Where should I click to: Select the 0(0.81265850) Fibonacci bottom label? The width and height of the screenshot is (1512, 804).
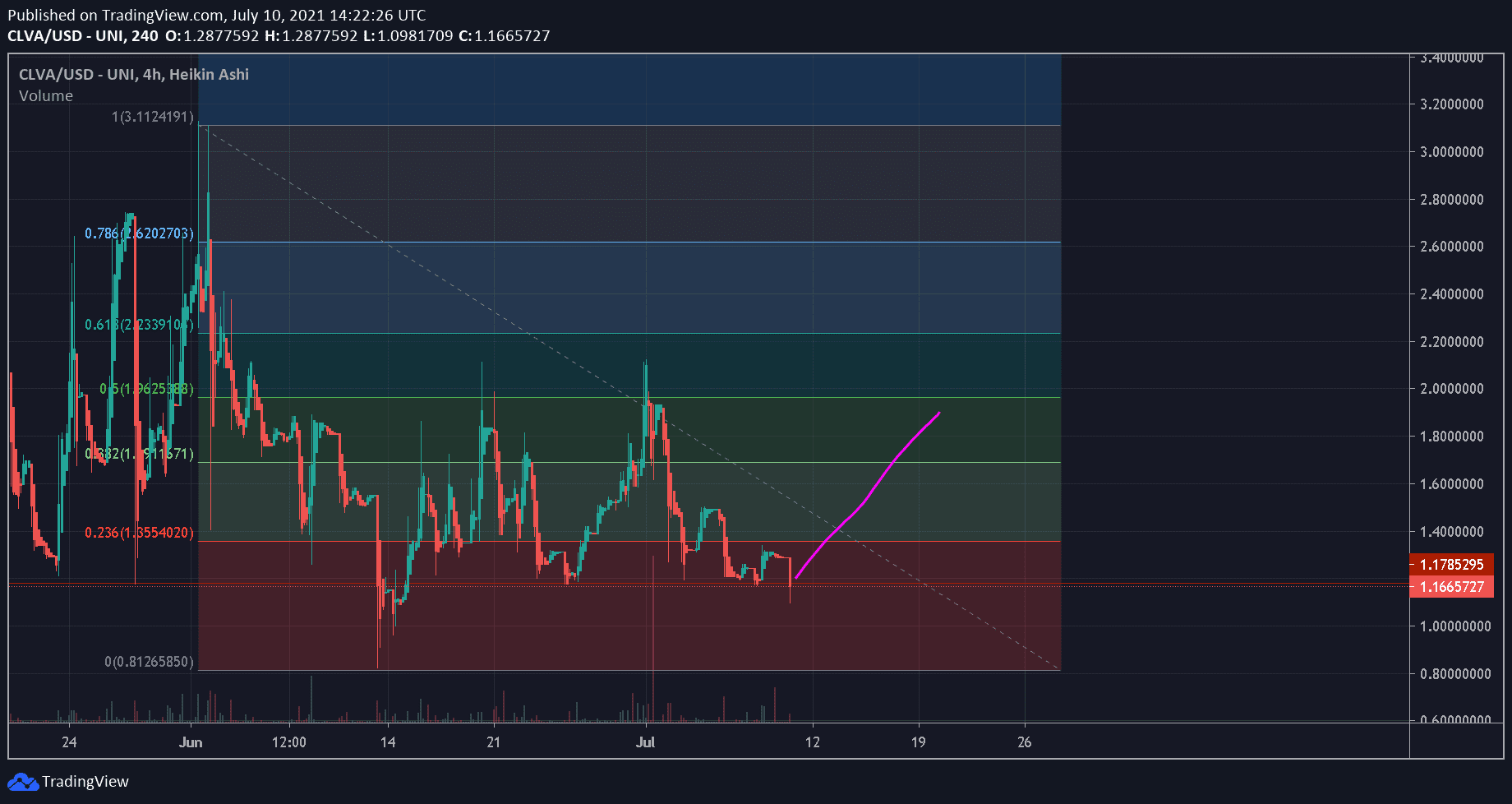pyautogui.click(x=149, y=662)
